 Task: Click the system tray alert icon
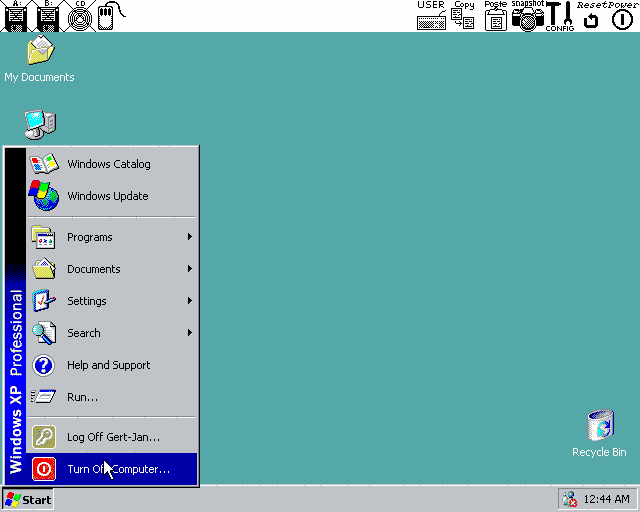570,499
